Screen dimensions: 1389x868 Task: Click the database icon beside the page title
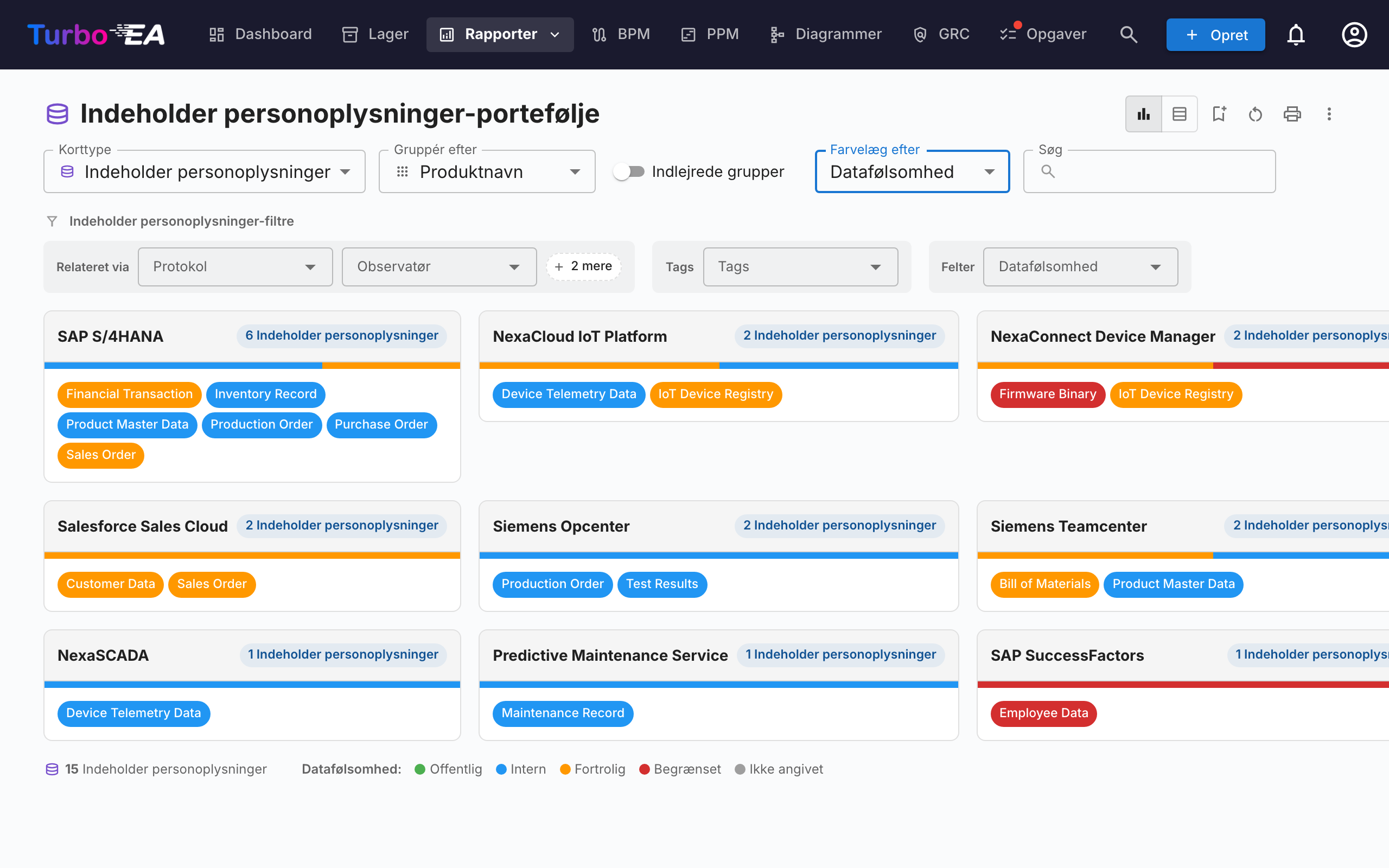pyautogui.click(x=58, y=114)
